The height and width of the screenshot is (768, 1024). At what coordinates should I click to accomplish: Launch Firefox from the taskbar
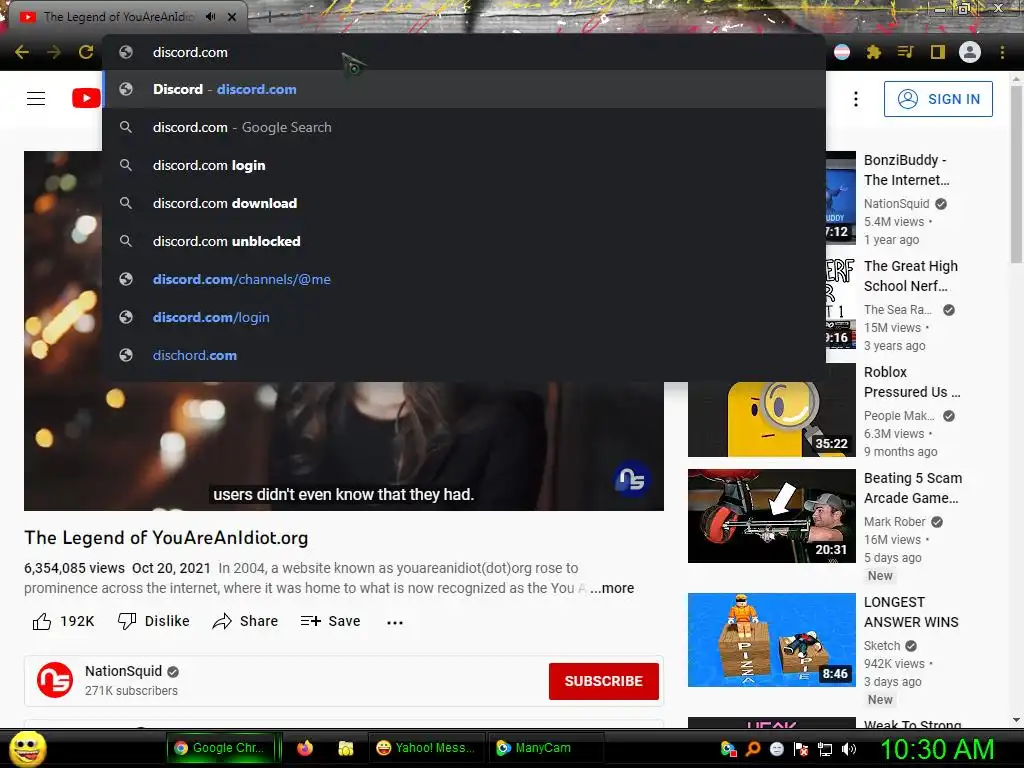click(x=304, y=748)
